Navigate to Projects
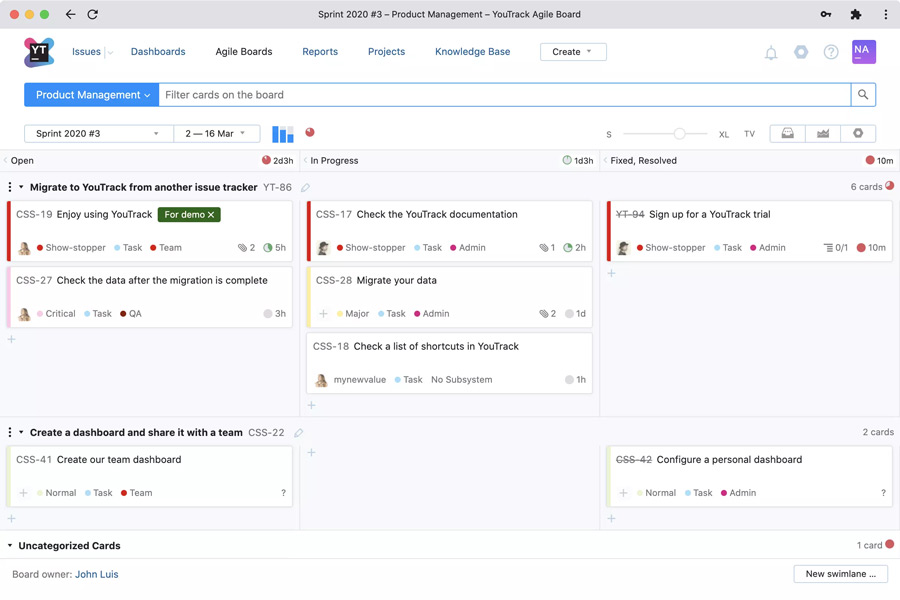The height and width of the screenshot is (600, 900). click(x=386, y=52)
